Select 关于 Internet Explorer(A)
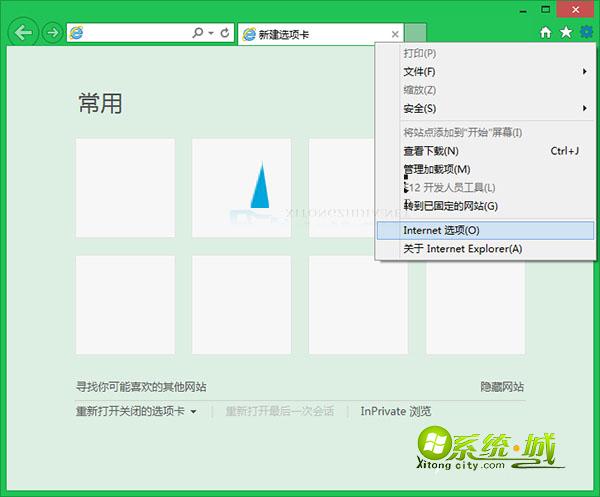 [485, 249]
